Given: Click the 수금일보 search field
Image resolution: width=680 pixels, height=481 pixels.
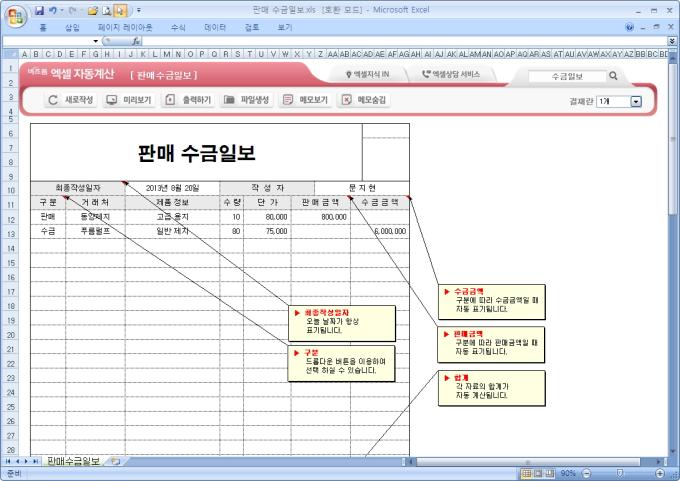Looking at the screenshot, I should 567,76.
